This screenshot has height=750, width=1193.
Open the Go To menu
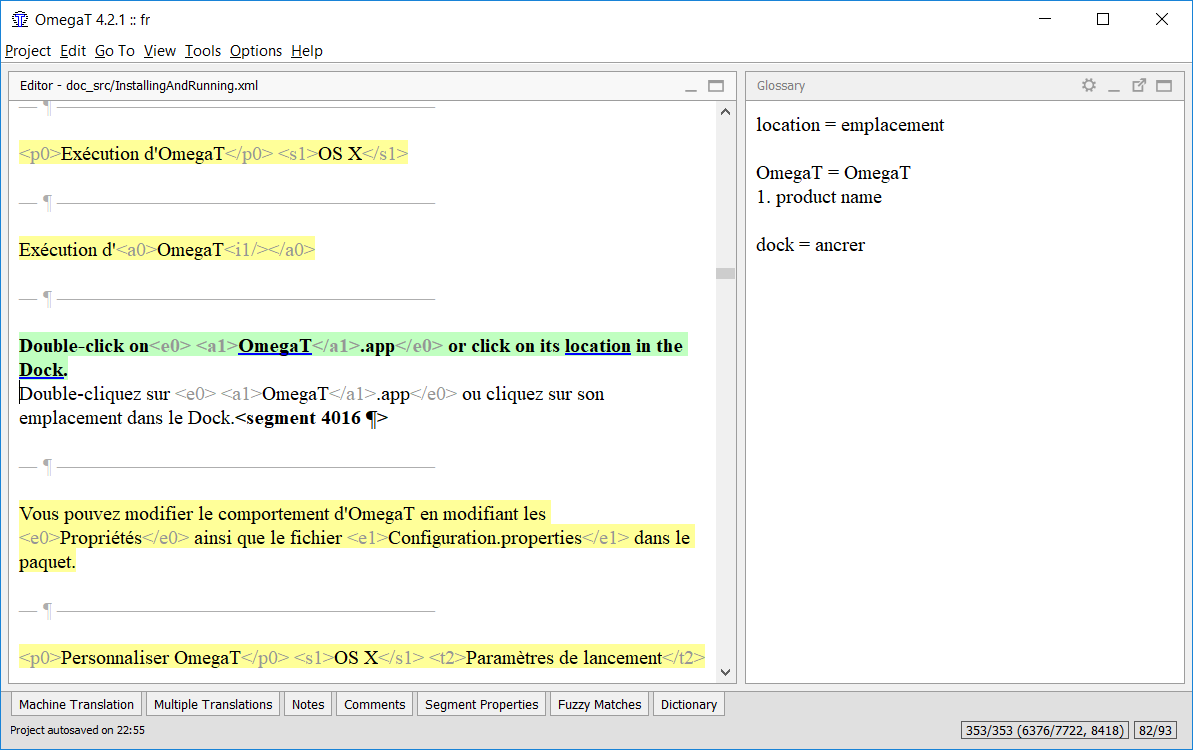(x=115, y=51)
